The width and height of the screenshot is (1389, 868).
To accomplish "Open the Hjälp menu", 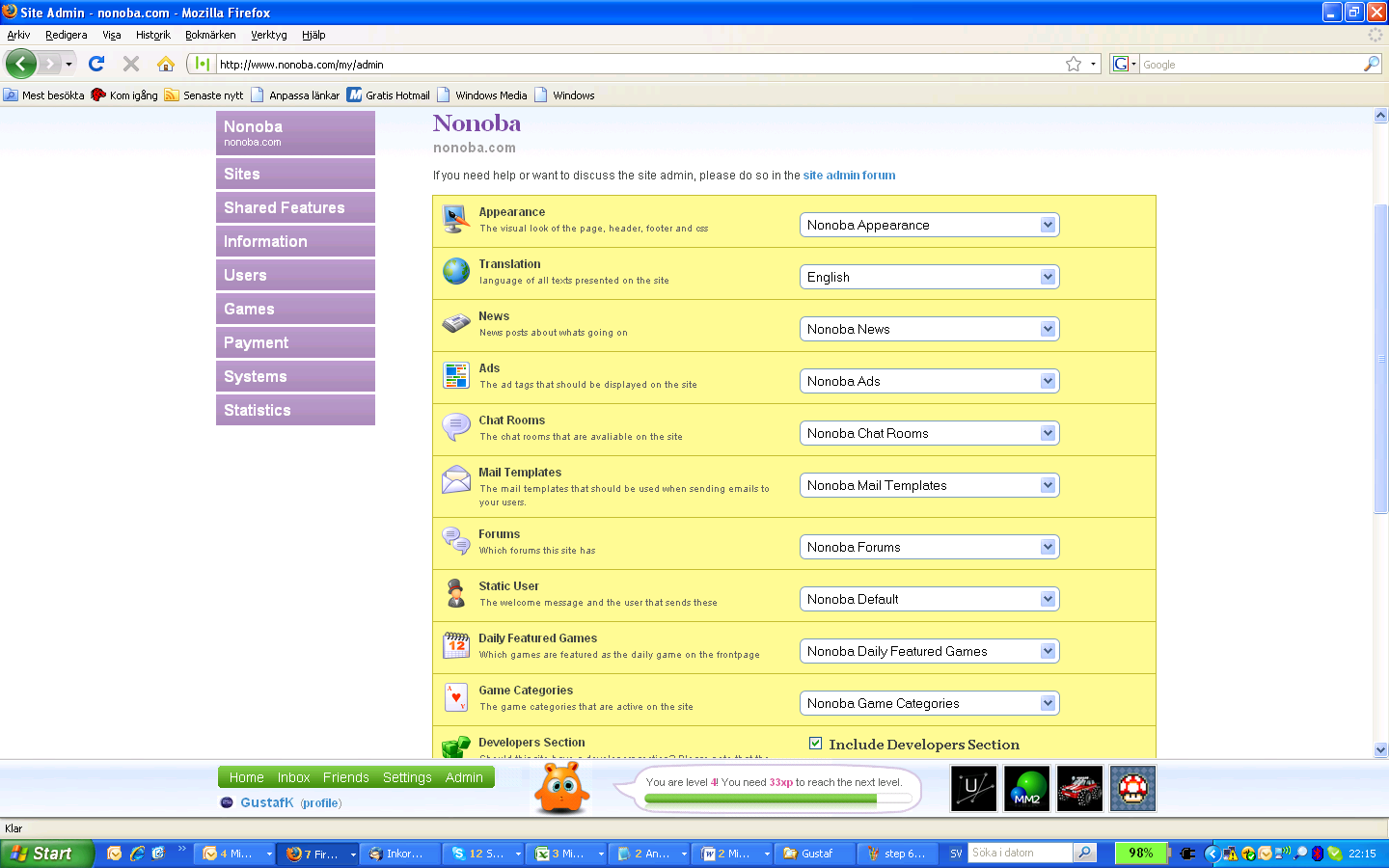I will point(313,35).
